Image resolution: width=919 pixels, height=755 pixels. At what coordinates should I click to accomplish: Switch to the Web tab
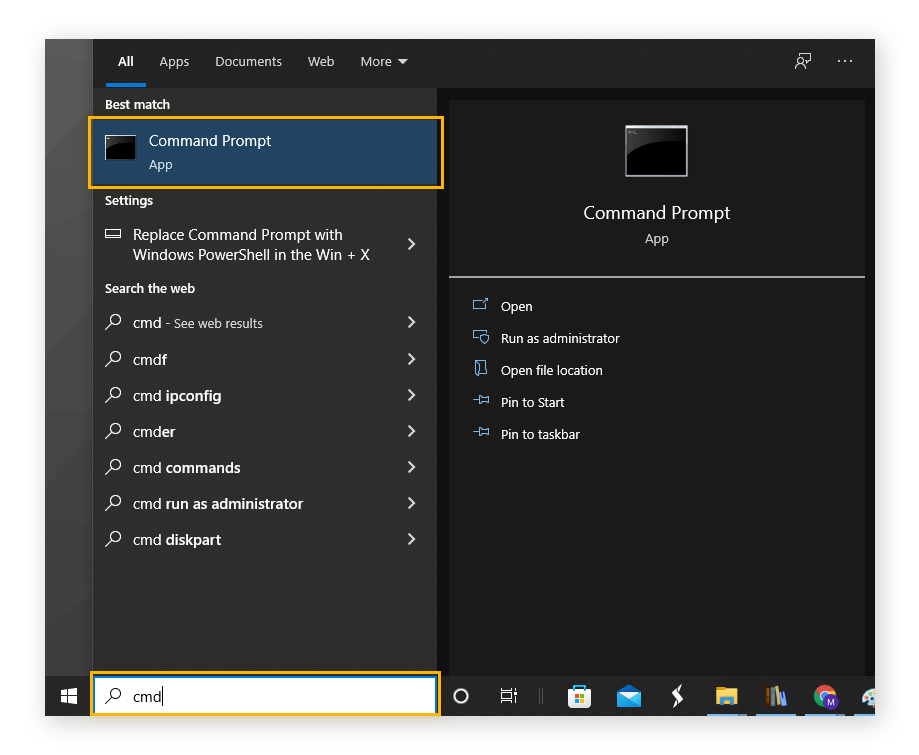(321, 61)
